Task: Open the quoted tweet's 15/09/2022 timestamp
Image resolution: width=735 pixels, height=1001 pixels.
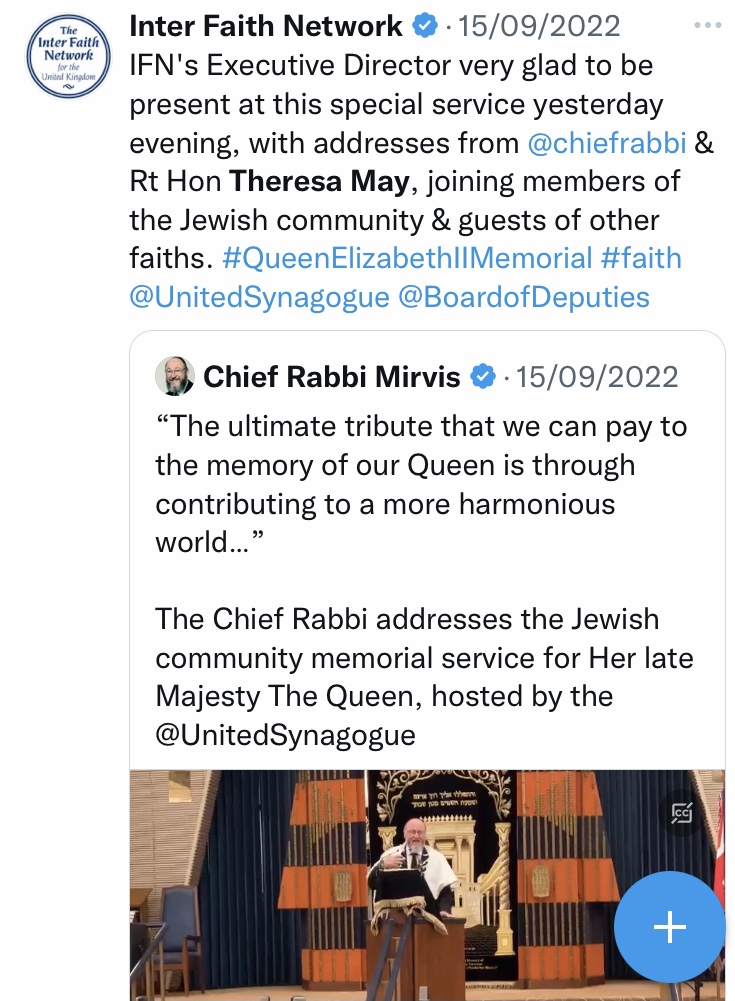Action: 597,377
